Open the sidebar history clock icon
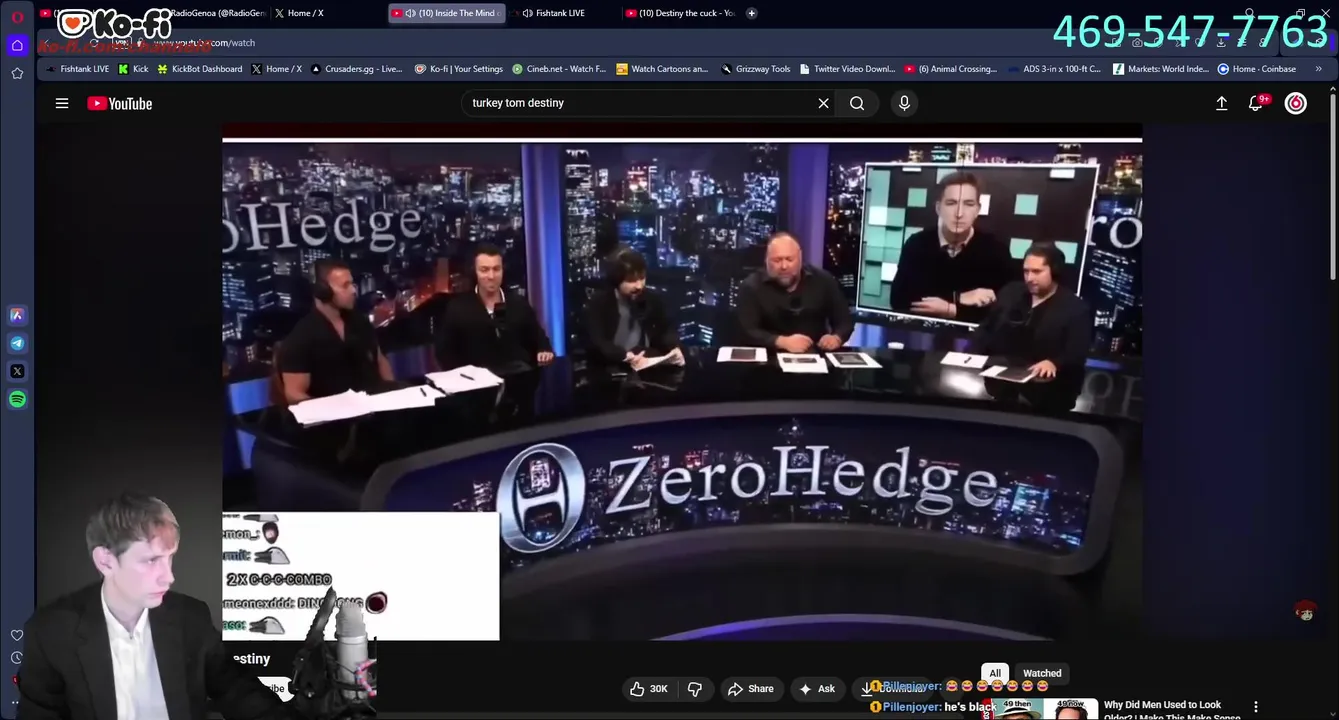 click(x=17, y=657)
